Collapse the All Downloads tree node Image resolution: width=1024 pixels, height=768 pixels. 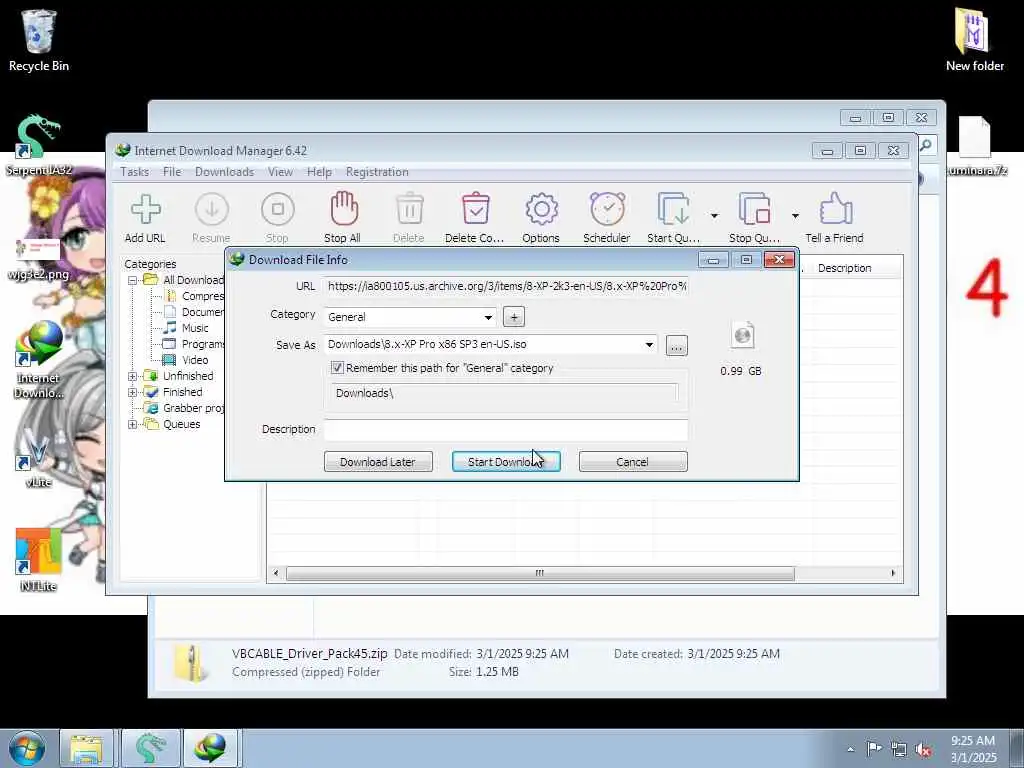point(133,280)
